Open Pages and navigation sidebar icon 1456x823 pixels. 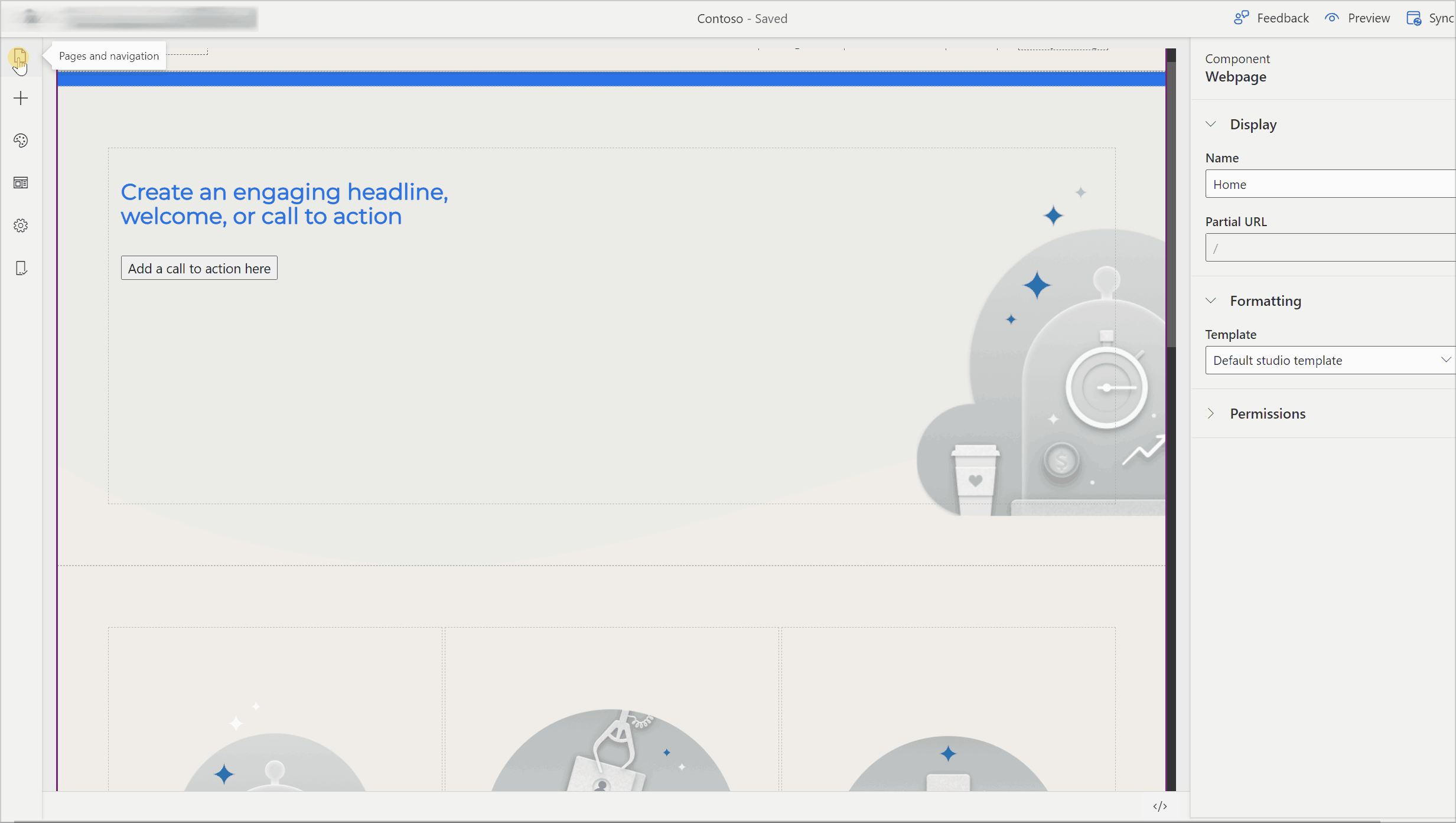coord(19,57)
